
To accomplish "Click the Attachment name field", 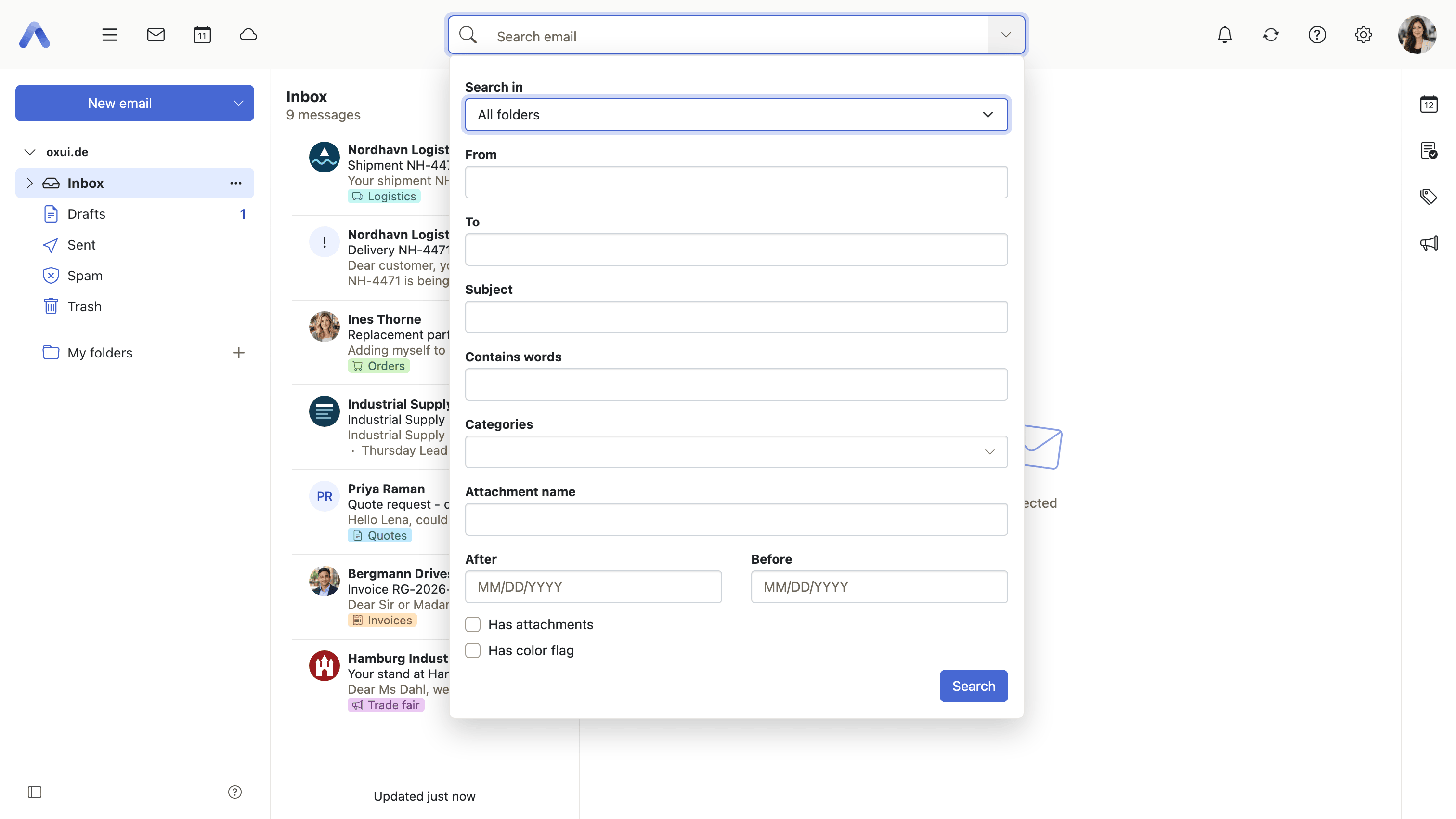I will click(736, 520).
